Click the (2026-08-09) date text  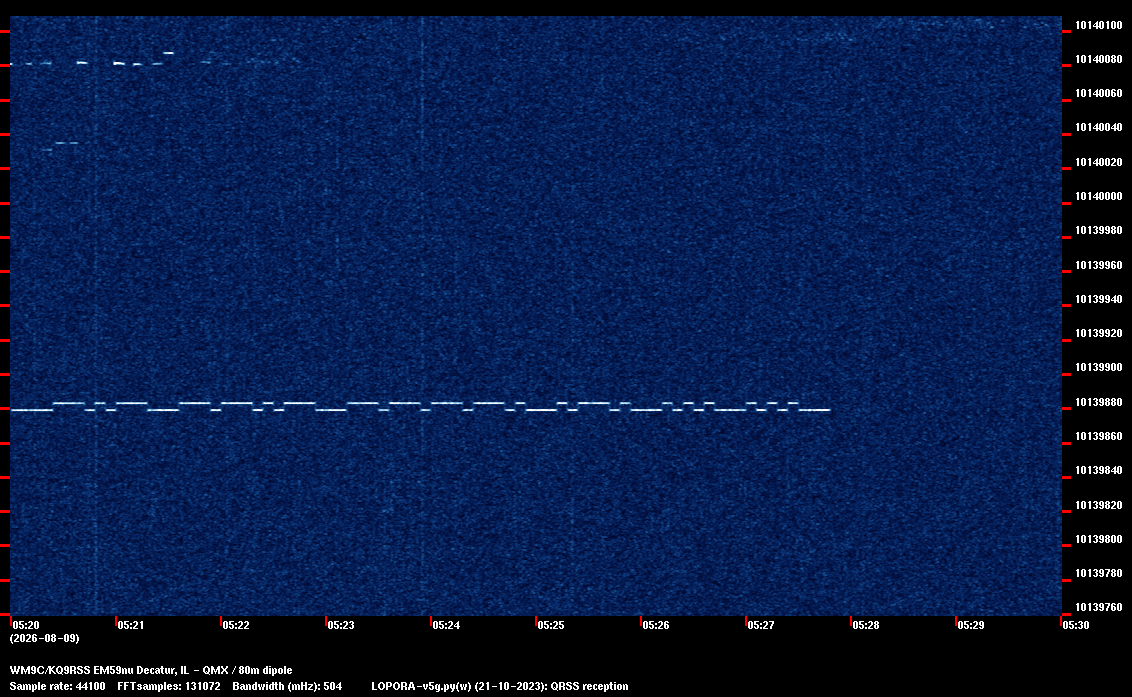tap(45, 638)
